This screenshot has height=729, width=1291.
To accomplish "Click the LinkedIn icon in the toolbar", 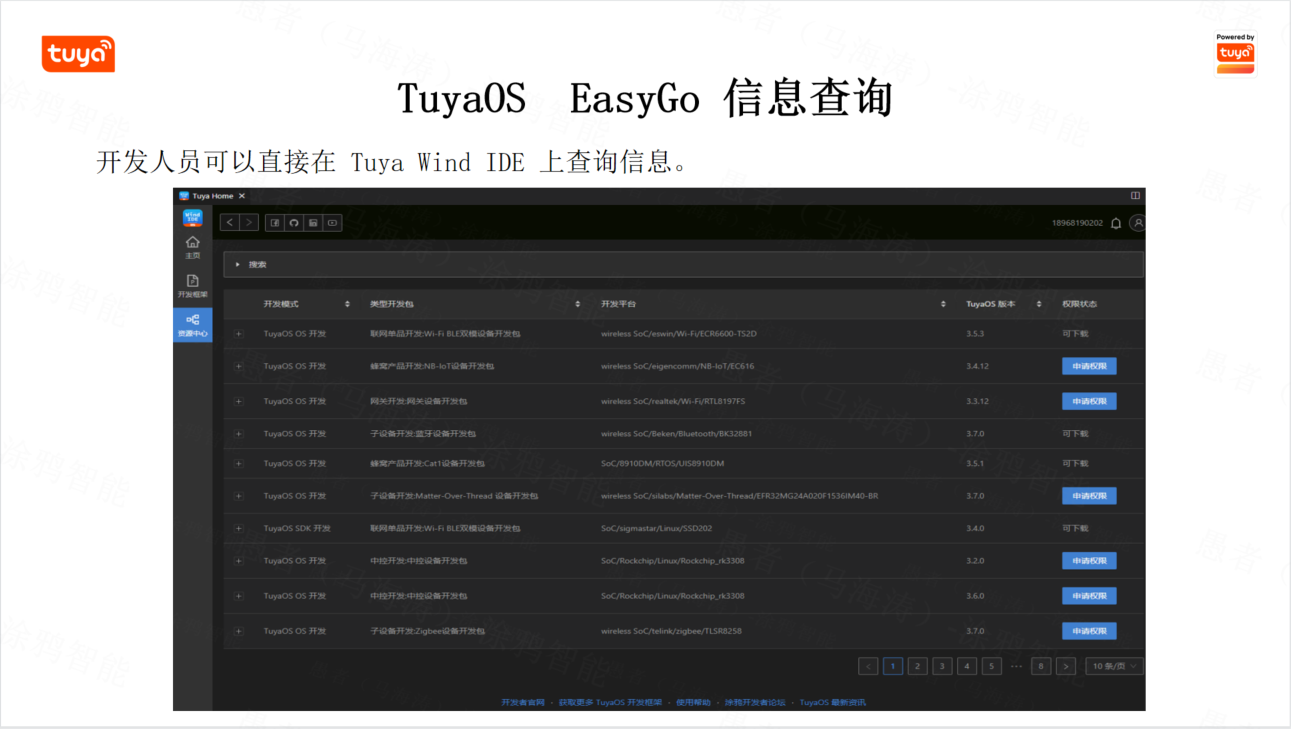I will pyautogui.click(x=313, y=222).
